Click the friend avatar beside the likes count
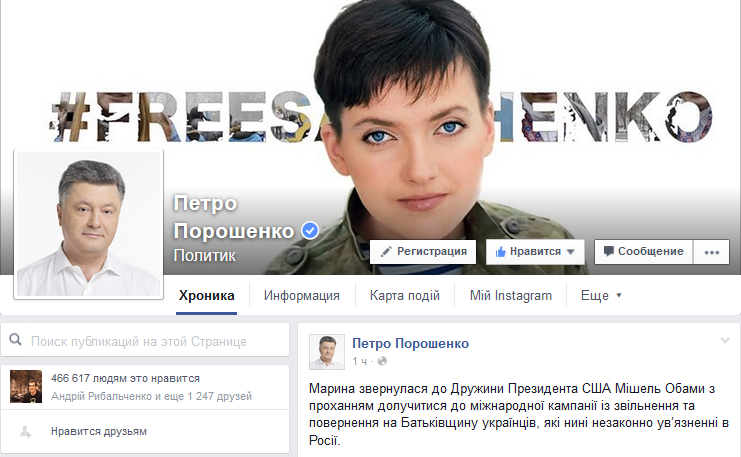The width and height of the screenshot is (741, 457). coord(26,387)
